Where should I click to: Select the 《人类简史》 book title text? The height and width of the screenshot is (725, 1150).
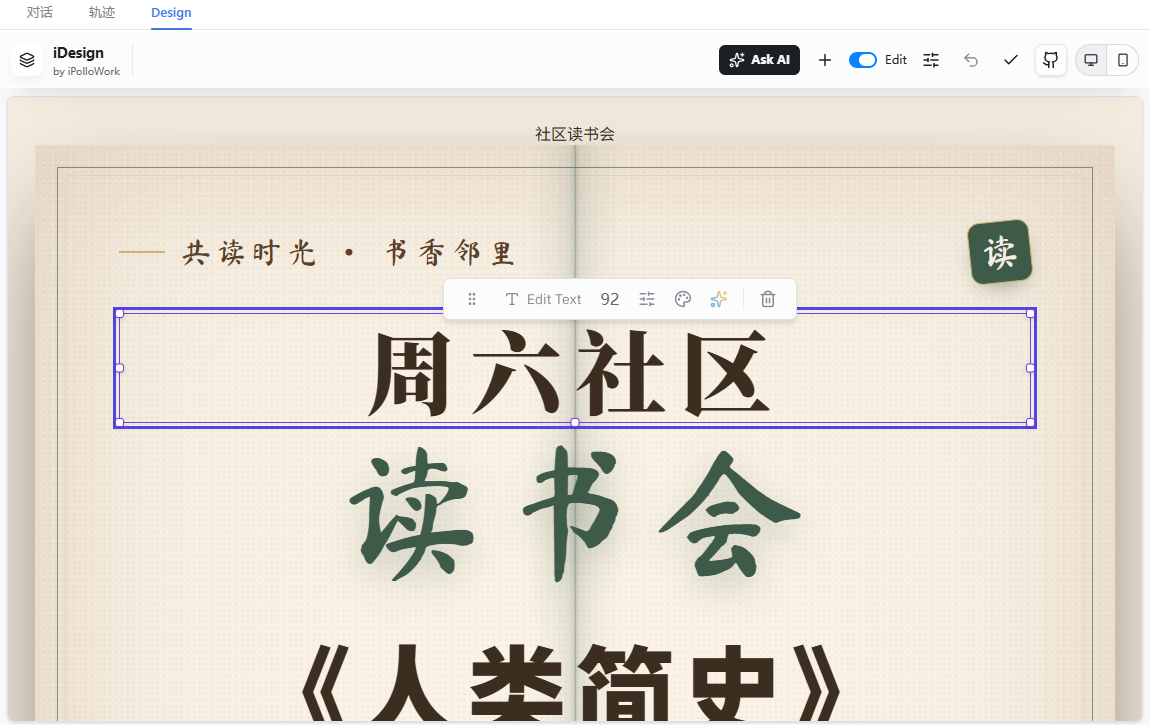click(571, 682)
